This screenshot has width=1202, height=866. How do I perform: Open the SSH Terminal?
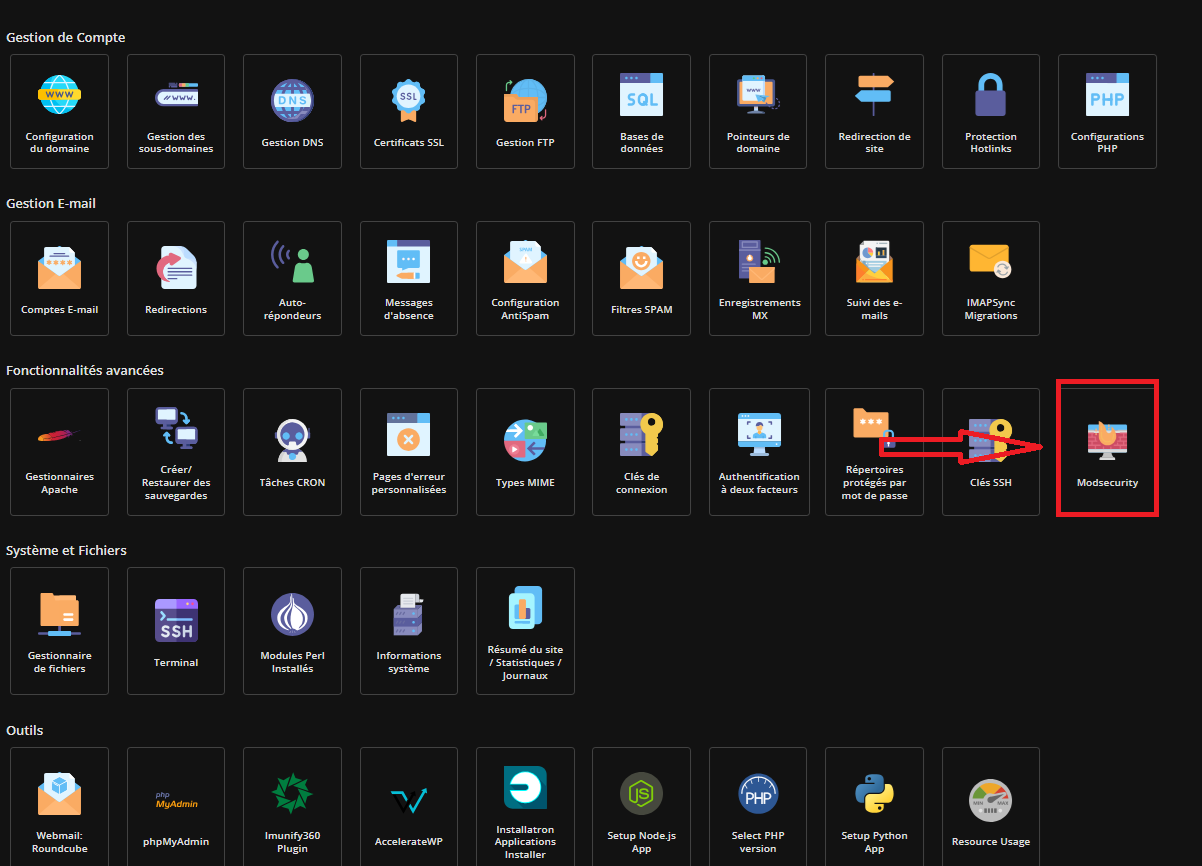pyautogui.click(x=176, y=632)
